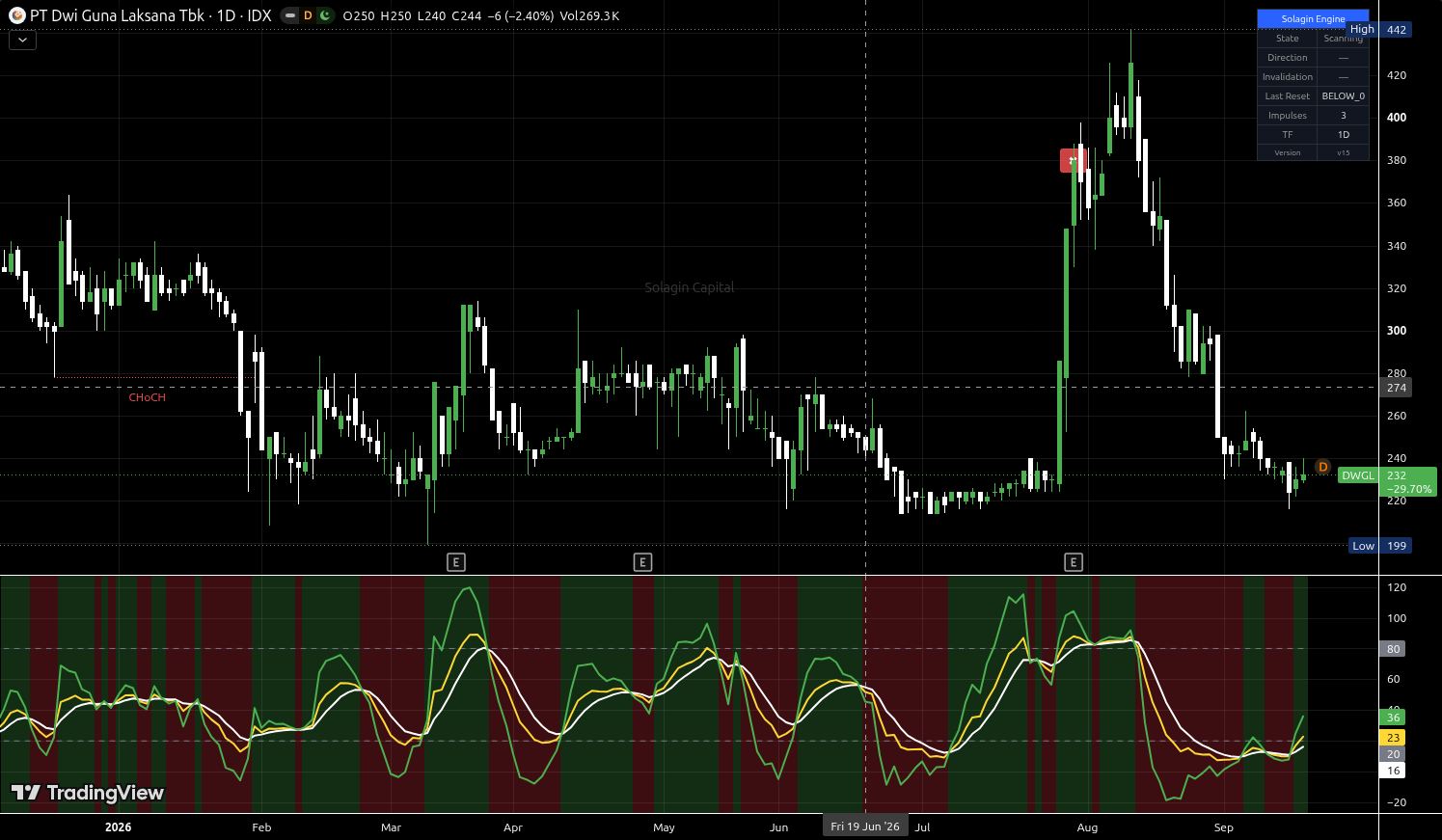1442x840 pixels.
Task: Collapse the chart legend with chevron button
Action: point(22,40)
